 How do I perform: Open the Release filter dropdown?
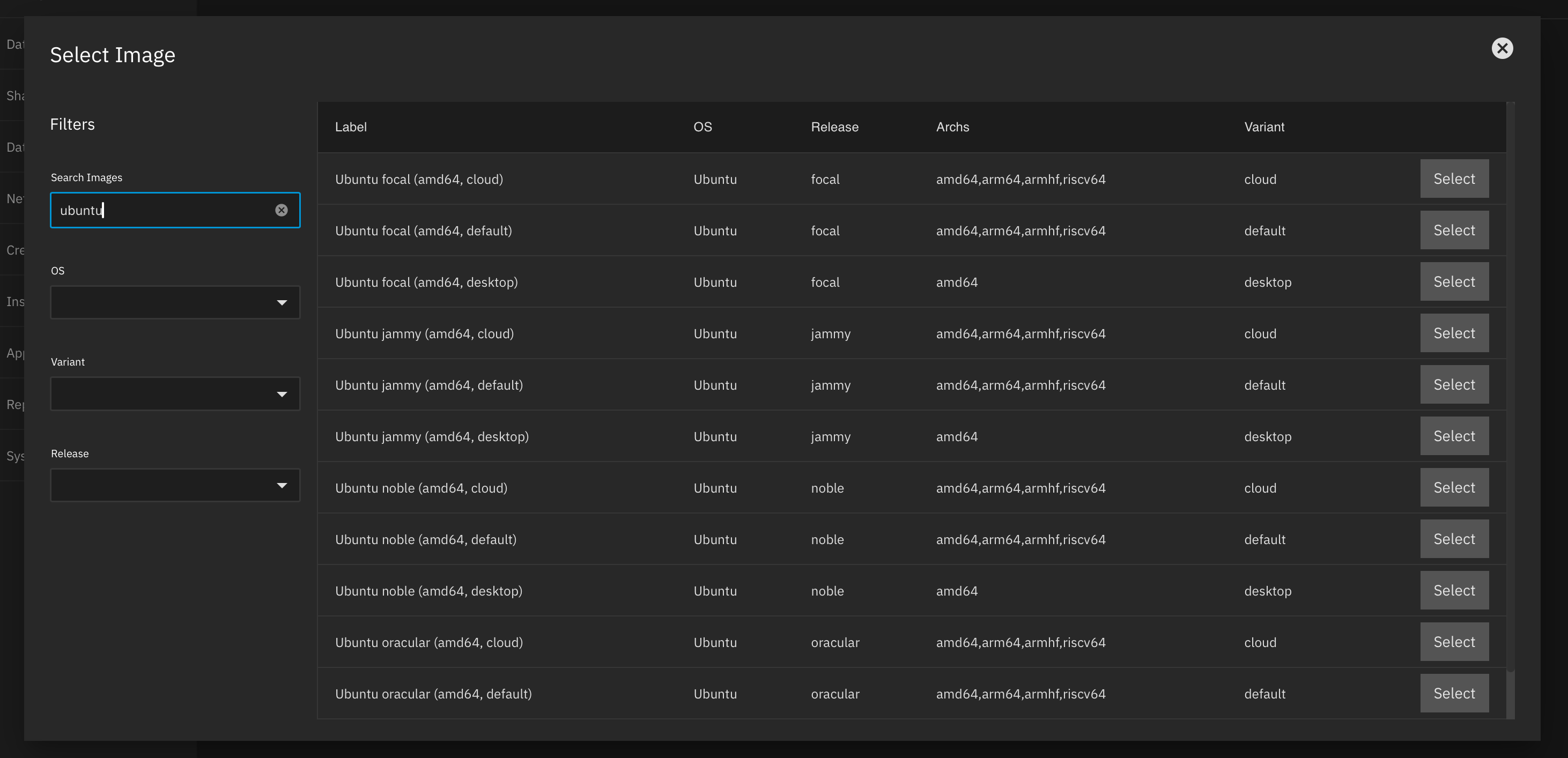(x=175, y=485)
